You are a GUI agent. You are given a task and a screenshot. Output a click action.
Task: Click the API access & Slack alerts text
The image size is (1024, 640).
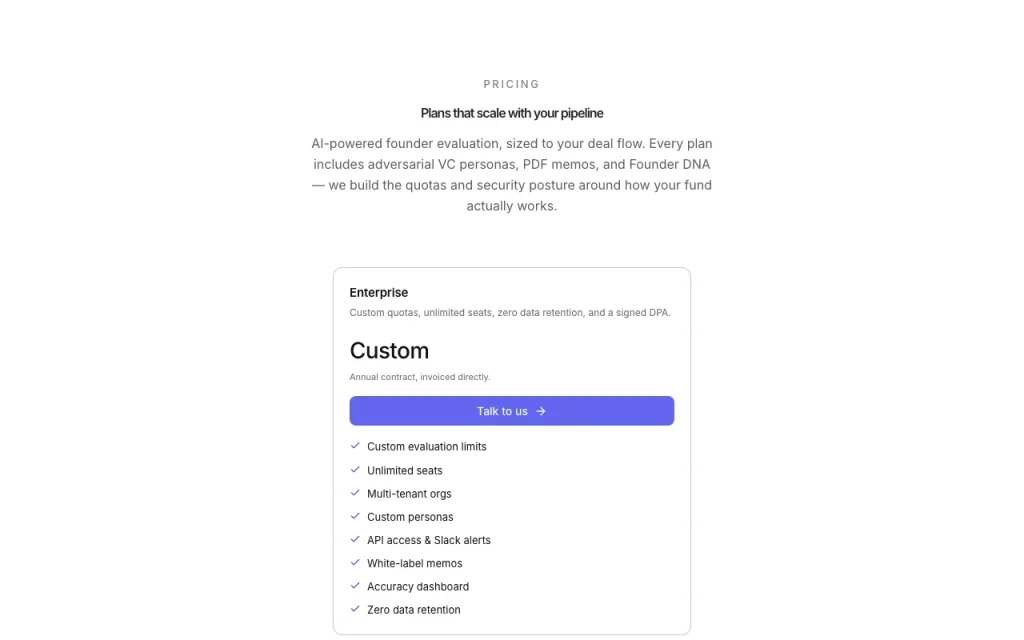[x=428, y=540]
